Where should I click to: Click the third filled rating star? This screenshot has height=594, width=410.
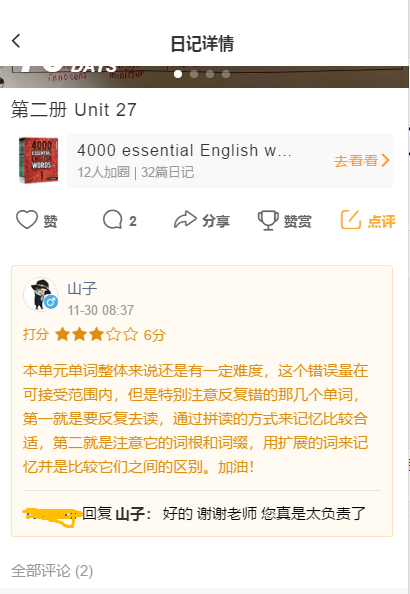96,335
